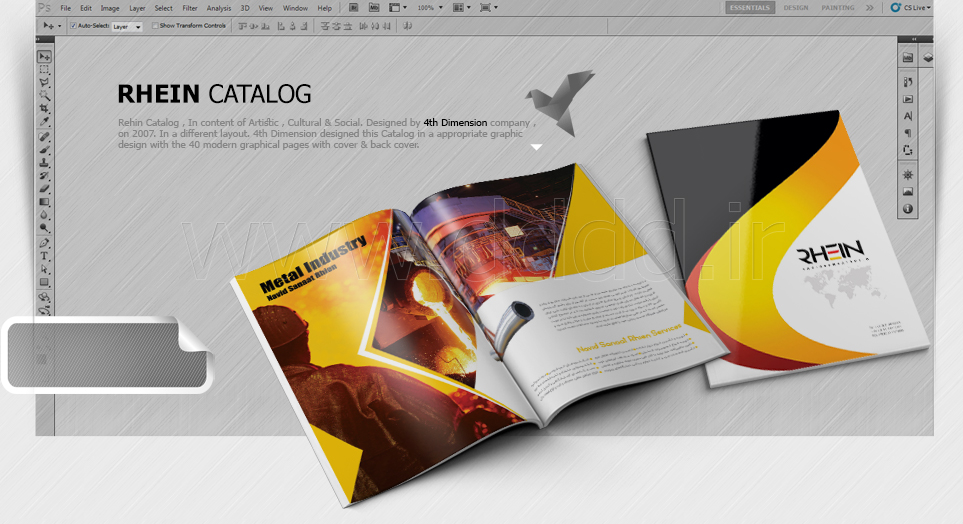This screenshot has width=963, height=524.
Task: Select the Dodge tool
Action: [44, 228]
